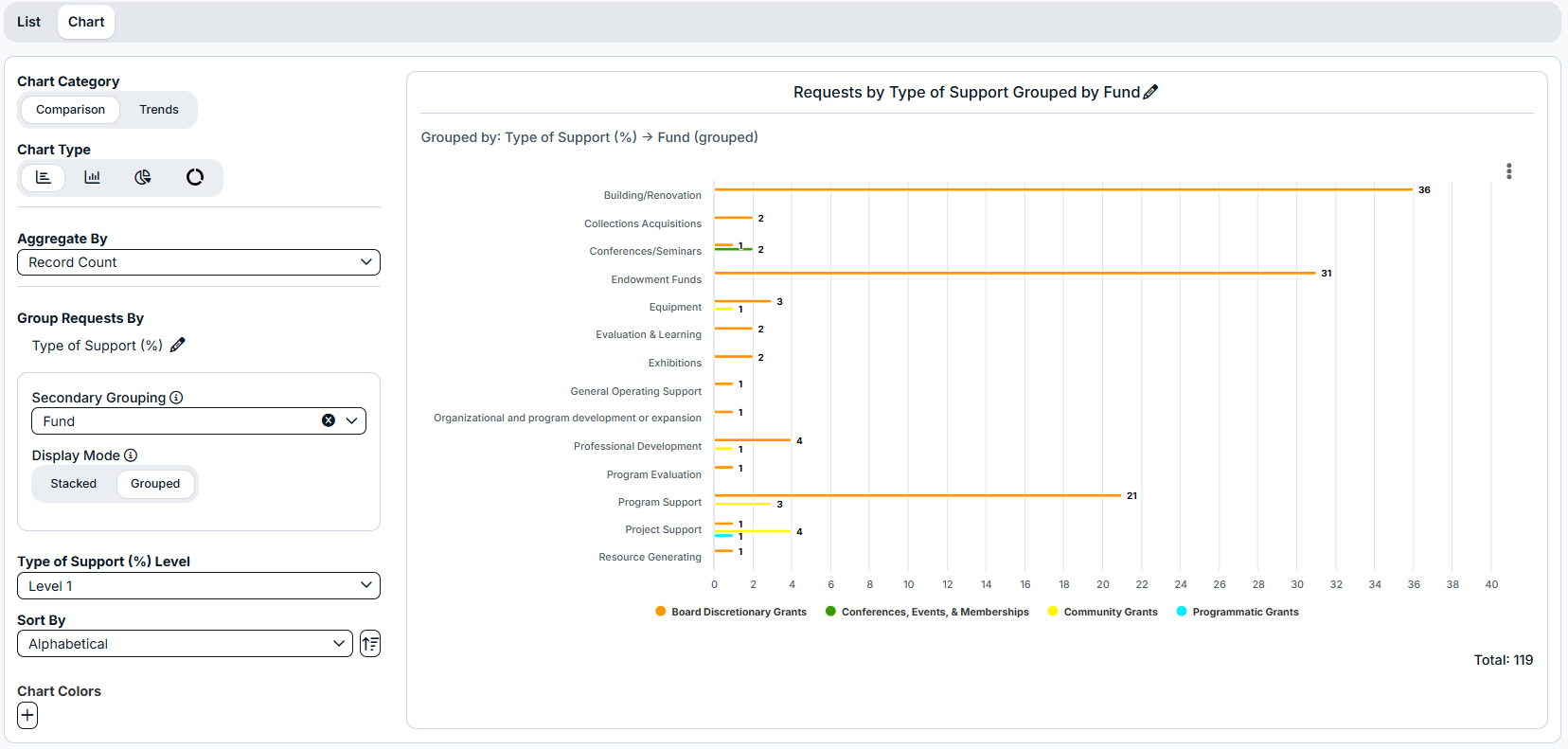Open the Chart tab
The height and width of the screenshot is (749, 1568).
coord(86,22)
